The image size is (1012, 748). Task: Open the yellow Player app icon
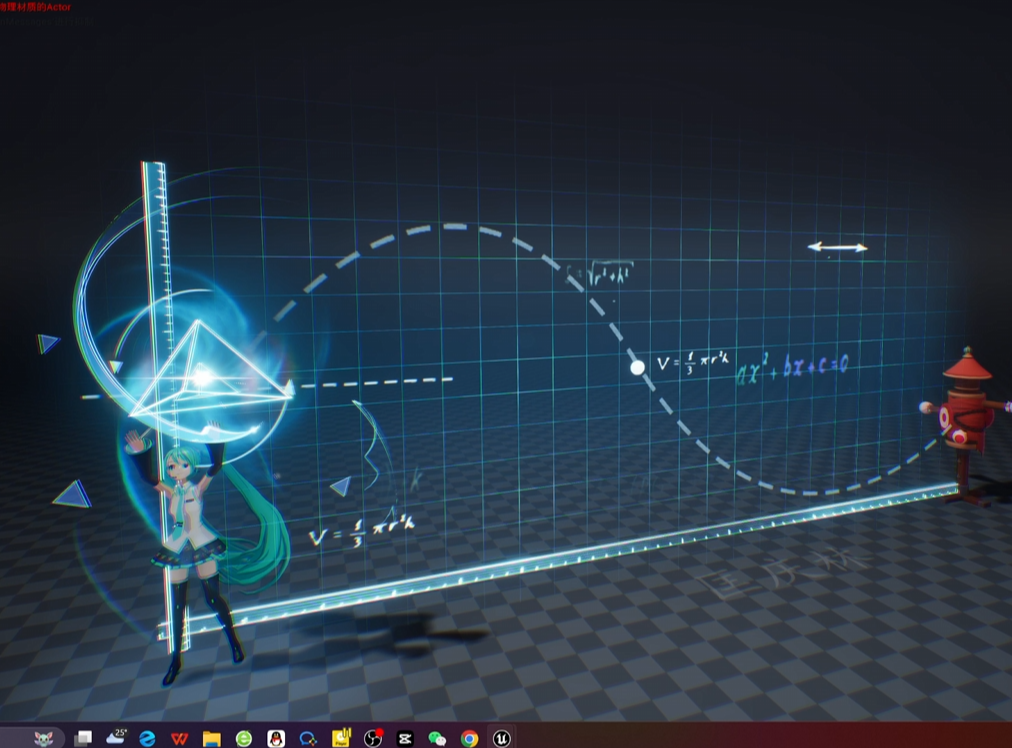point(341,737)
